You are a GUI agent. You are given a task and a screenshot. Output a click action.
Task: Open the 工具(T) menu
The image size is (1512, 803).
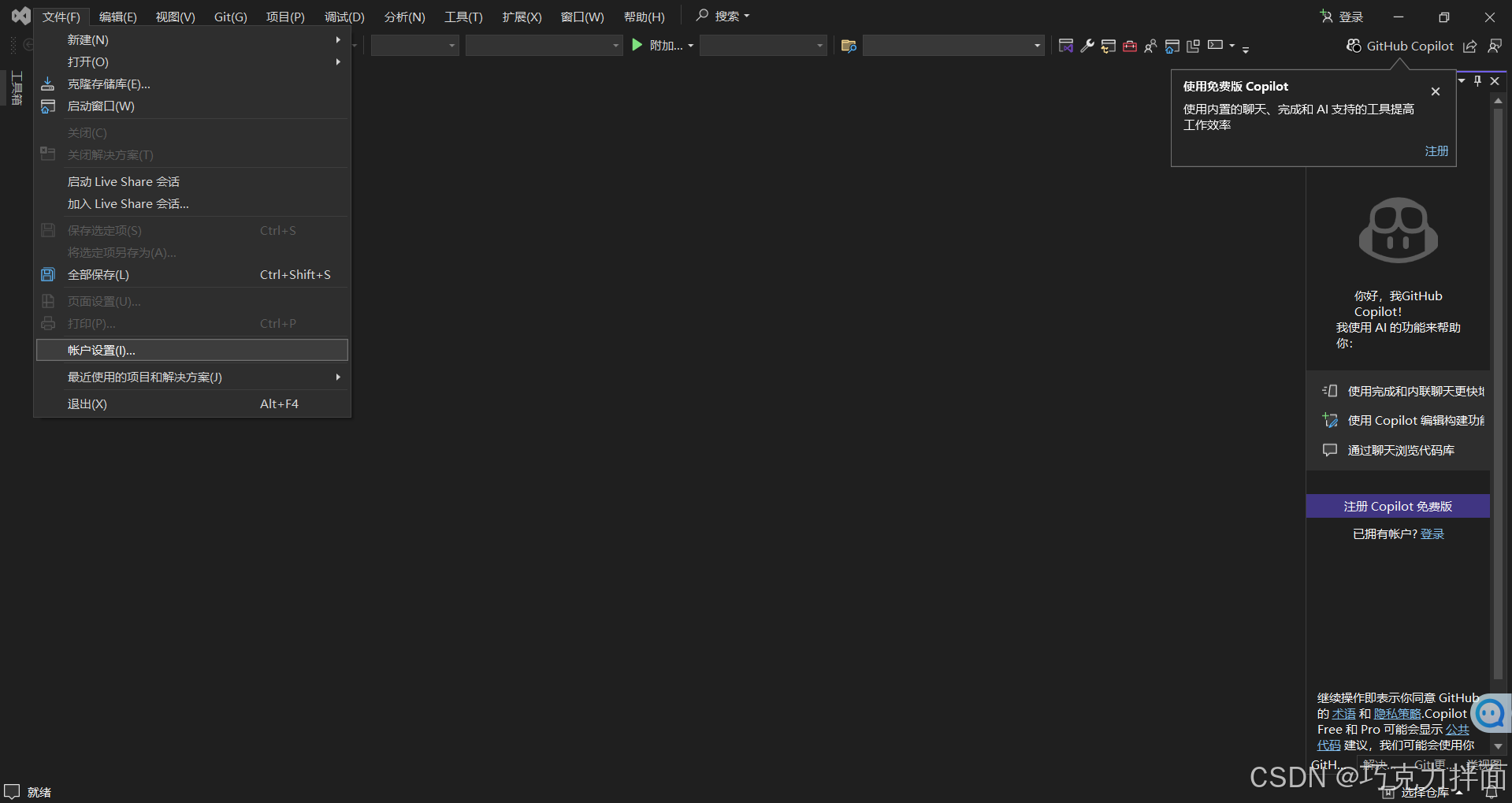pos(463,17)
